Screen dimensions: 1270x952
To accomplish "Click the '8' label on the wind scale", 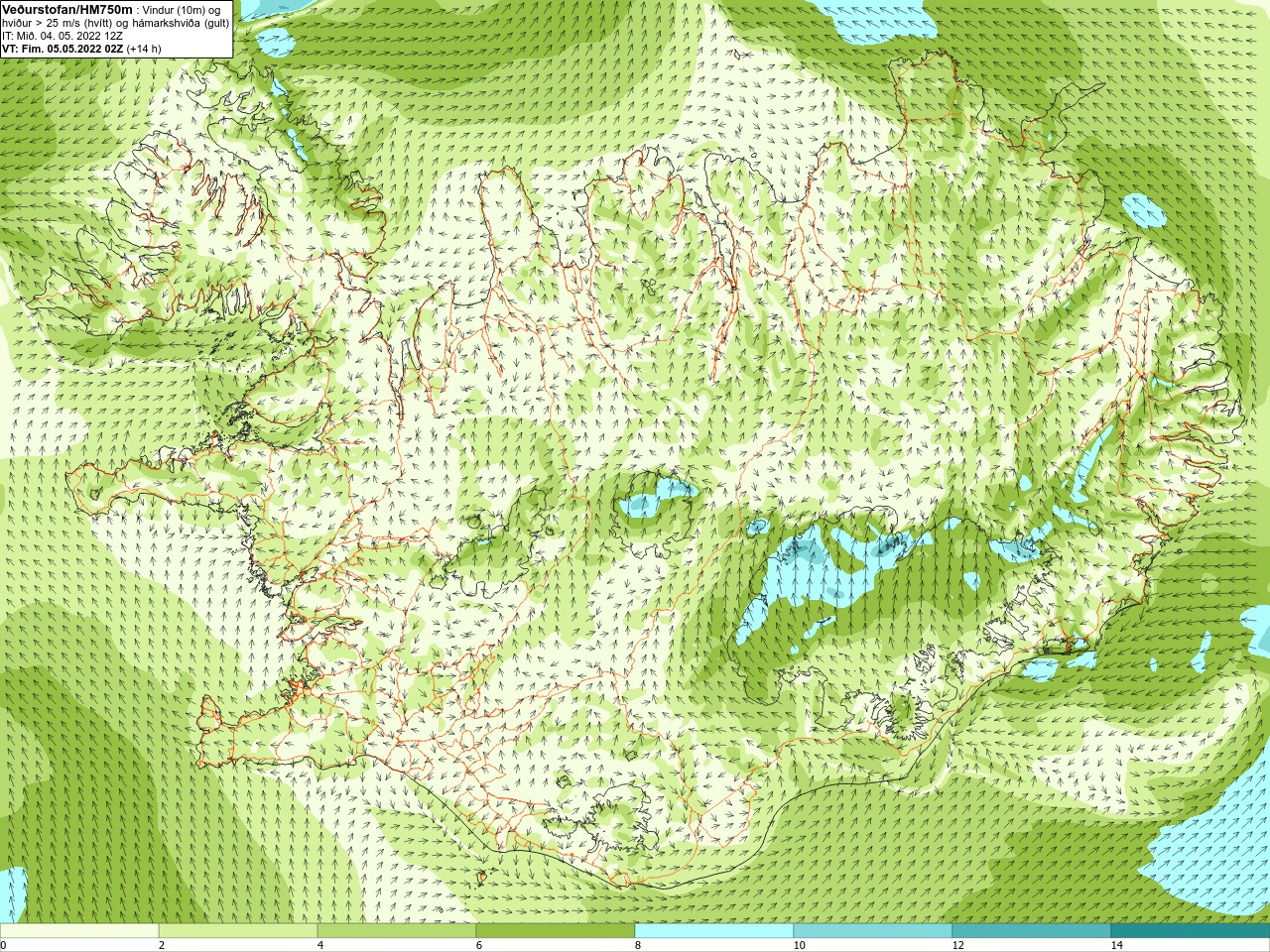I will 638,945.
